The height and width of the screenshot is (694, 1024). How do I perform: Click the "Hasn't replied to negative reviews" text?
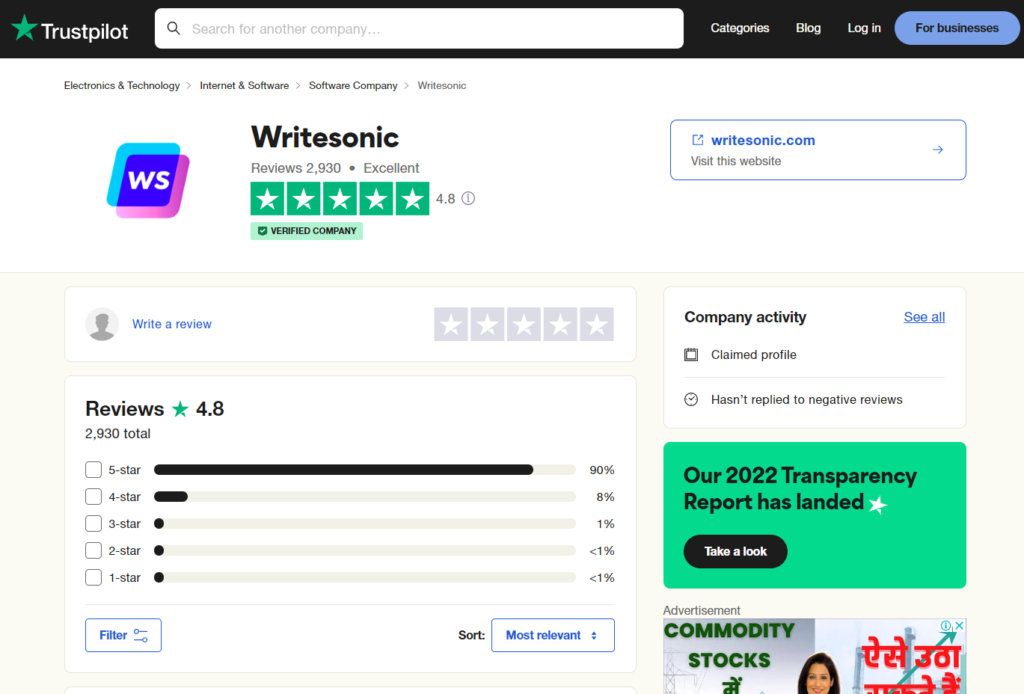pos(807,400)
